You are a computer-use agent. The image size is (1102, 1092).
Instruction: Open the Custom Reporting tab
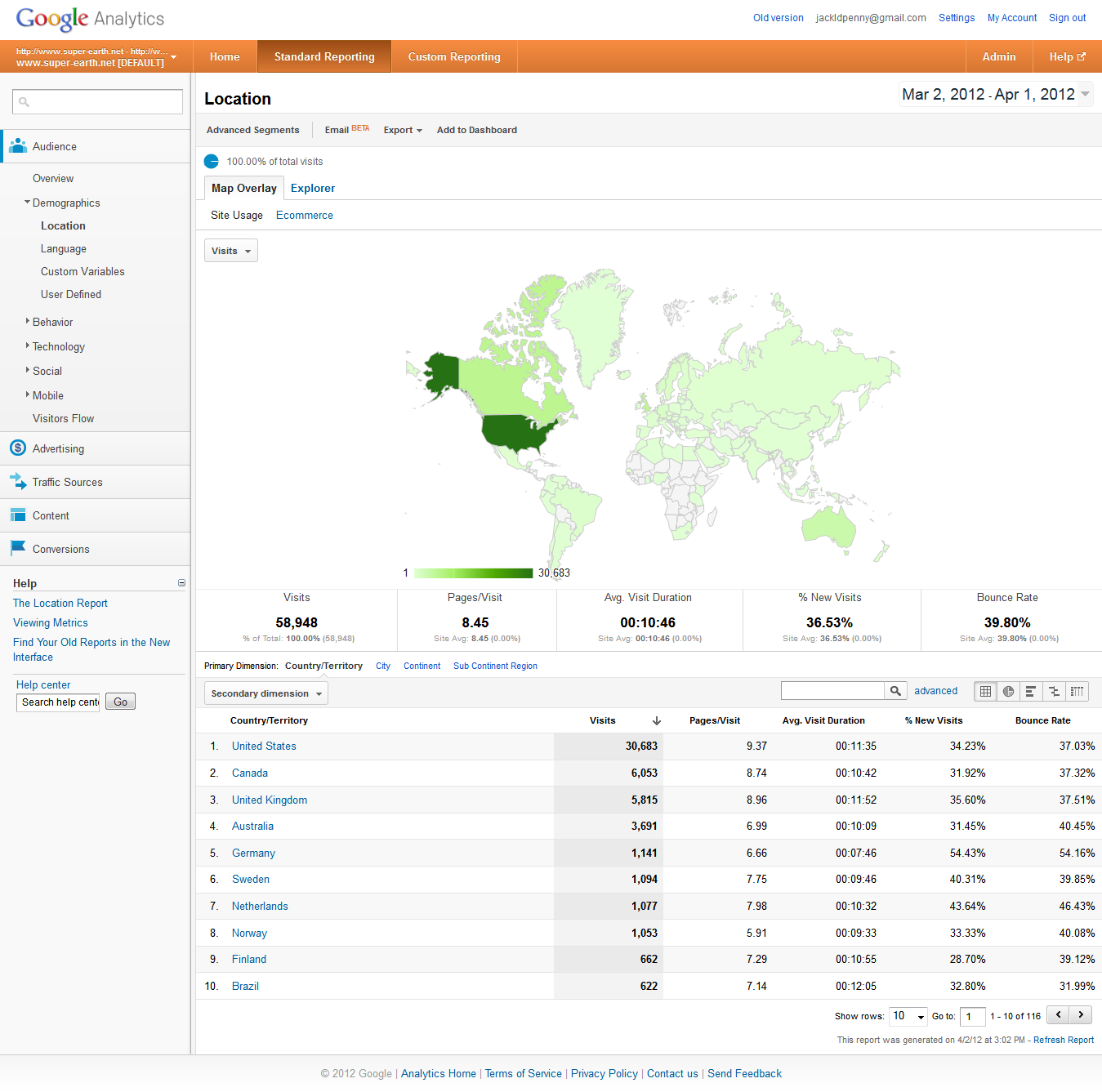pyautogui.click(x=453, y=56)
